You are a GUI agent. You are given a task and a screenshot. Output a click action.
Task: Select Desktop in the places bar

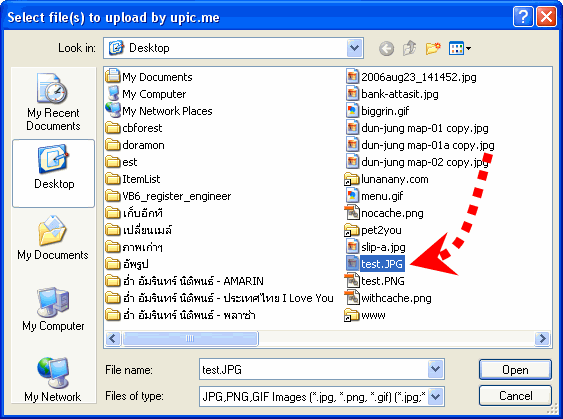tap(53, 173)
